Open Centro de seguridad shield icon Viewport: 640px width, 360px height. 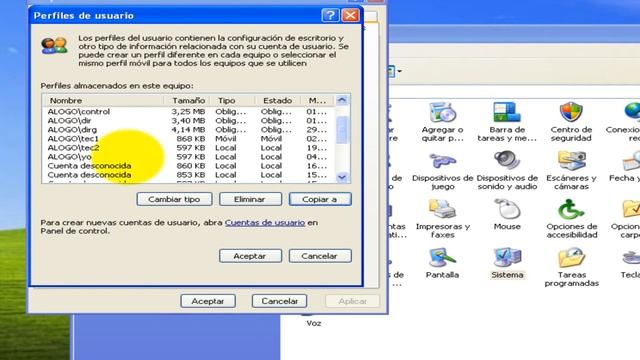point(571,112)
